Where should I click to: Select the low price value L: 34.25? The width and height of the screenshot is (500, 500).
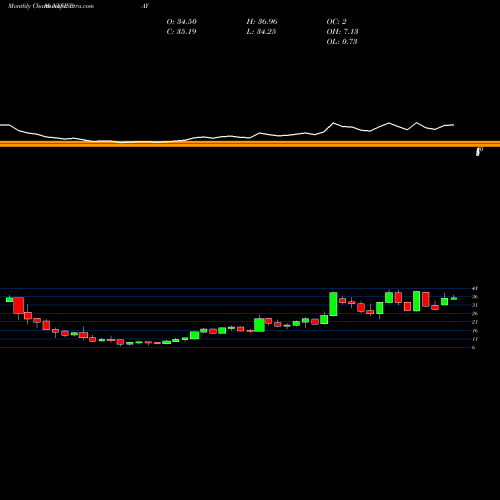[261, 32]
